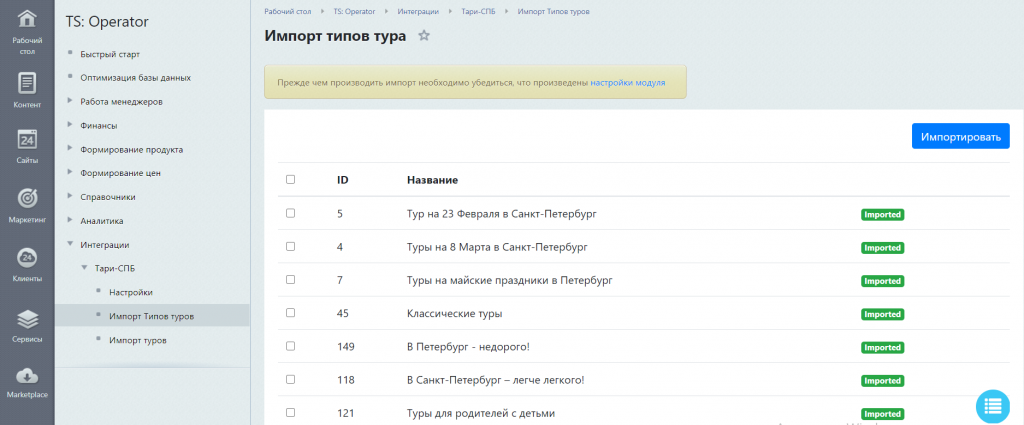1024x425 pixels.
Task: Open Импорт туров in sidebar
Action: click(138, 340)
